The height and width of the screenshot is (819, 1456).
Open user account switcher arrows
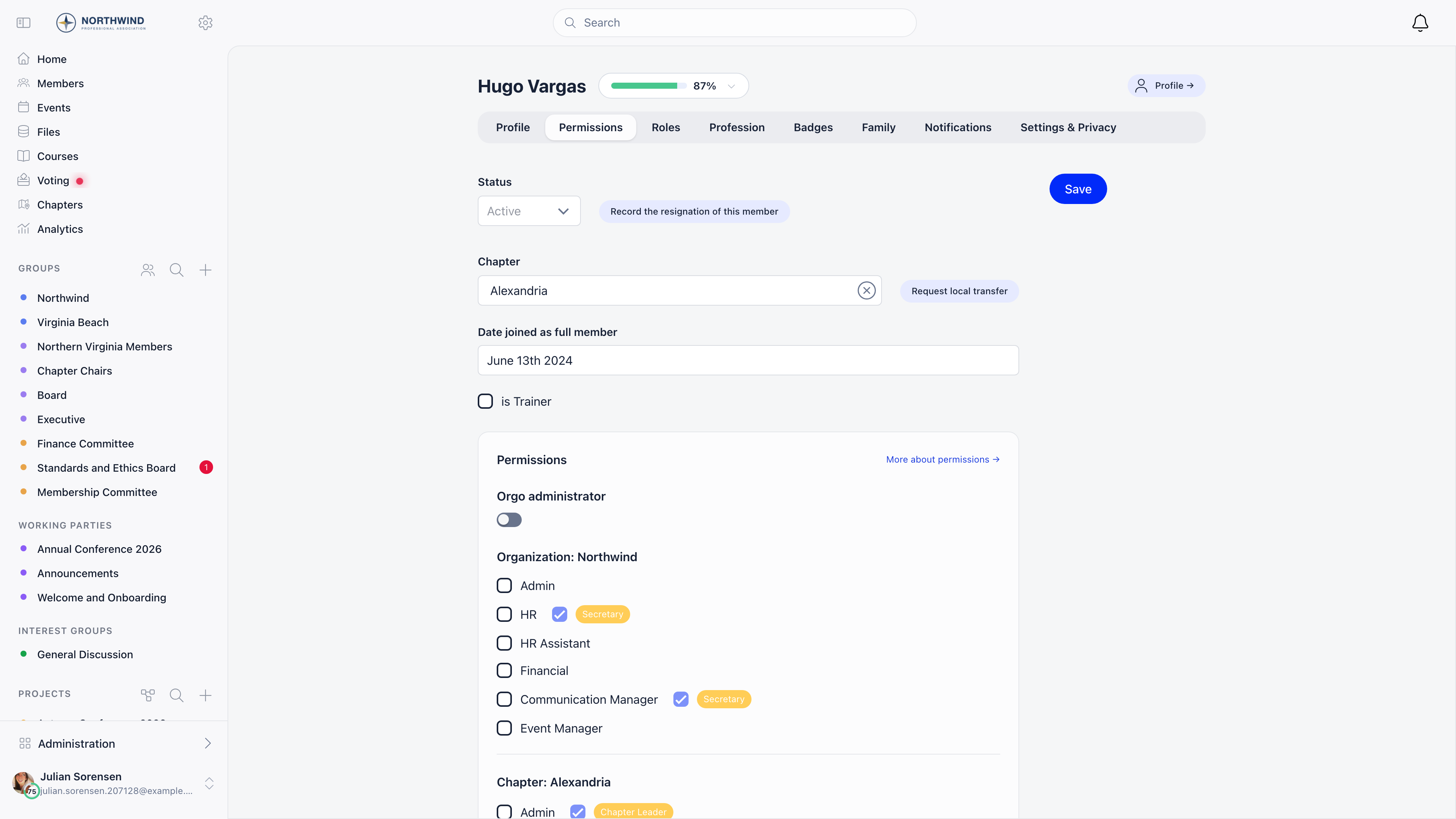pos(209,783)
